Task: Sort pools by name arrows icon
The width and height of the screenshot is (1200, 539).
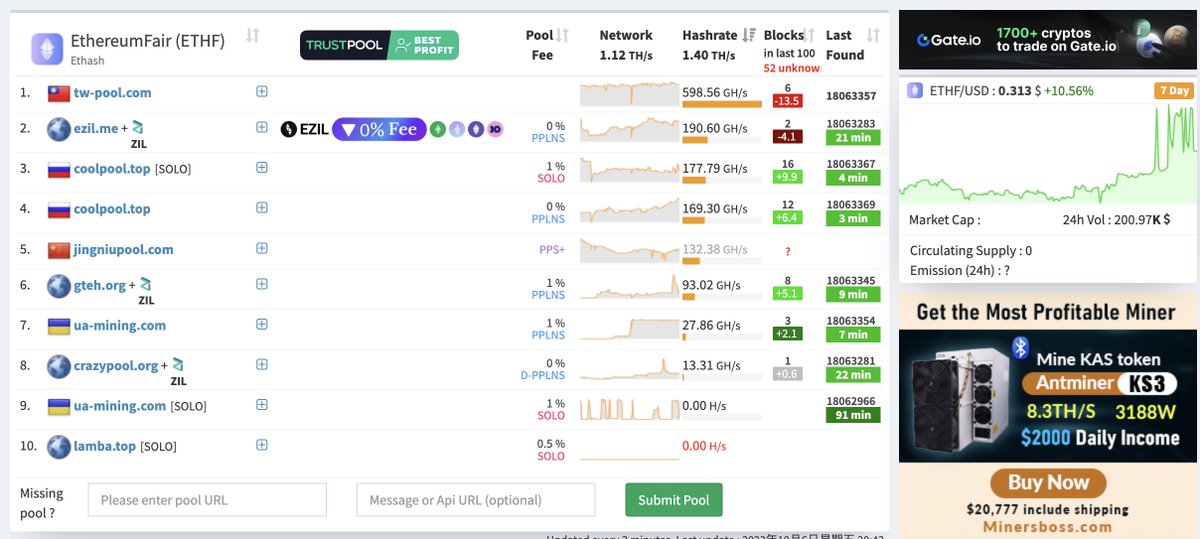Action: pyautogui.click(x=253, y=35)
